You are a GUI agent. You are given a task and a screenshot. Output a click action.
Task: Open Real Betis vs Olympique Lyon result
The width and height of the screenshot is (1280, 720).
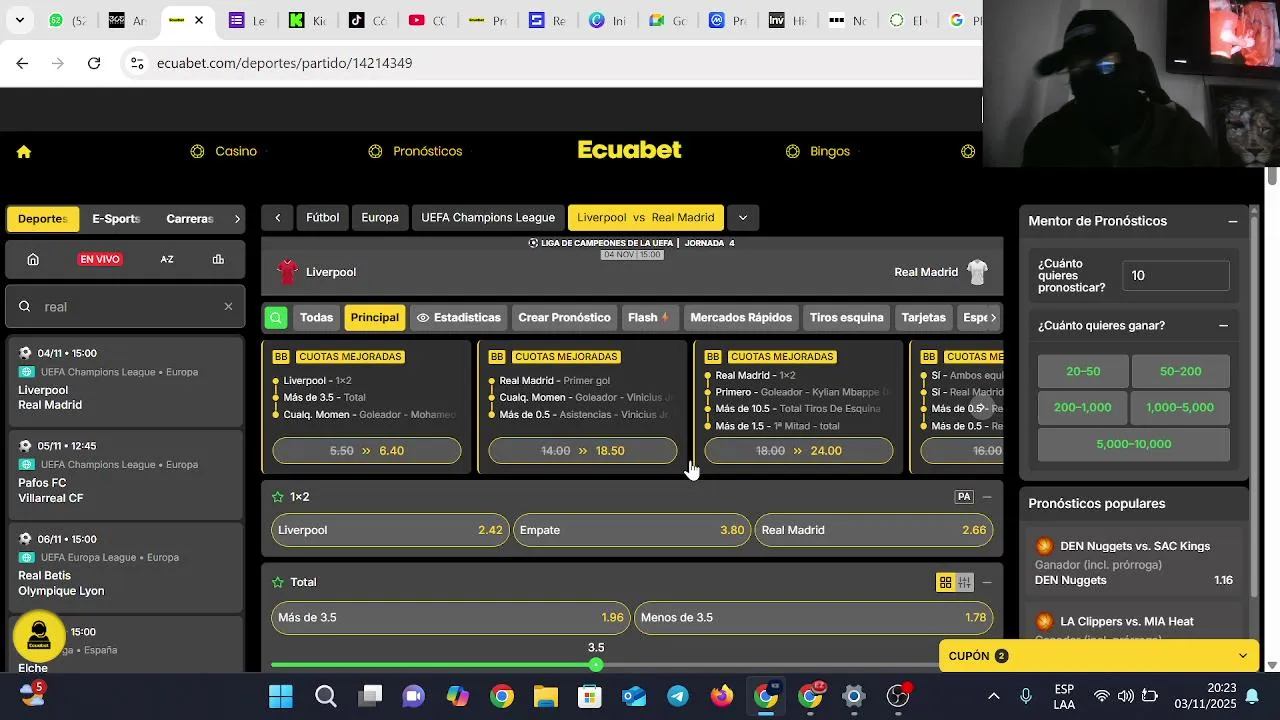pos(125,566)
